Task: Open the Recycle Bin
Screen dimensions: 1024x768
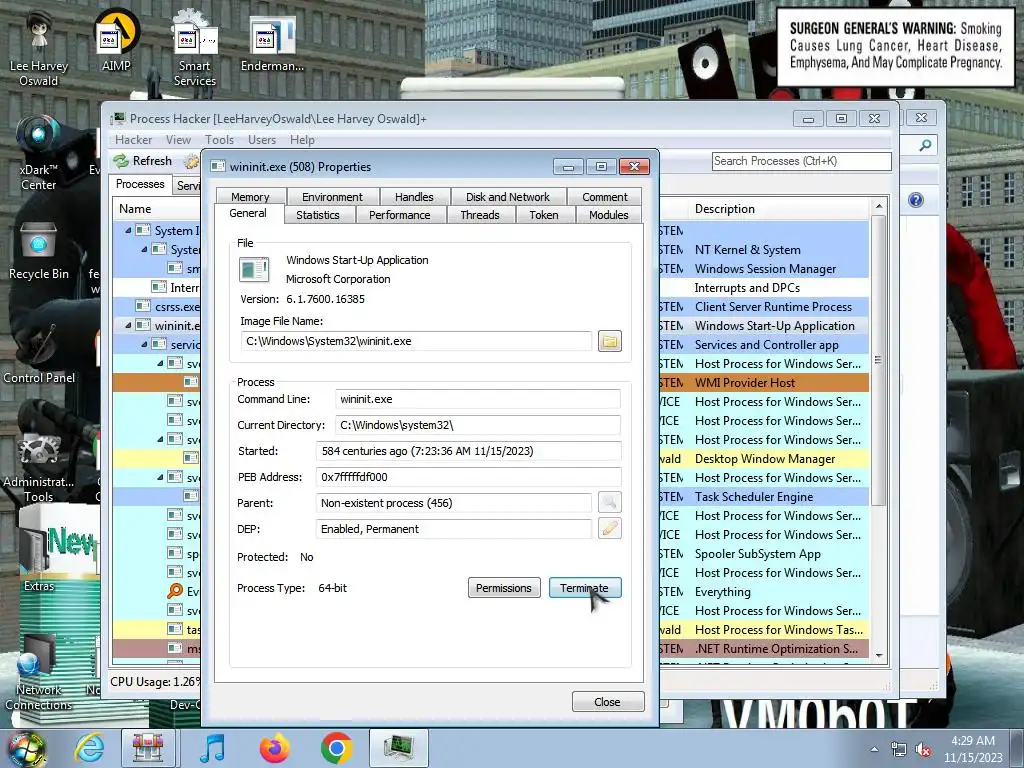Action: point(39,251)
